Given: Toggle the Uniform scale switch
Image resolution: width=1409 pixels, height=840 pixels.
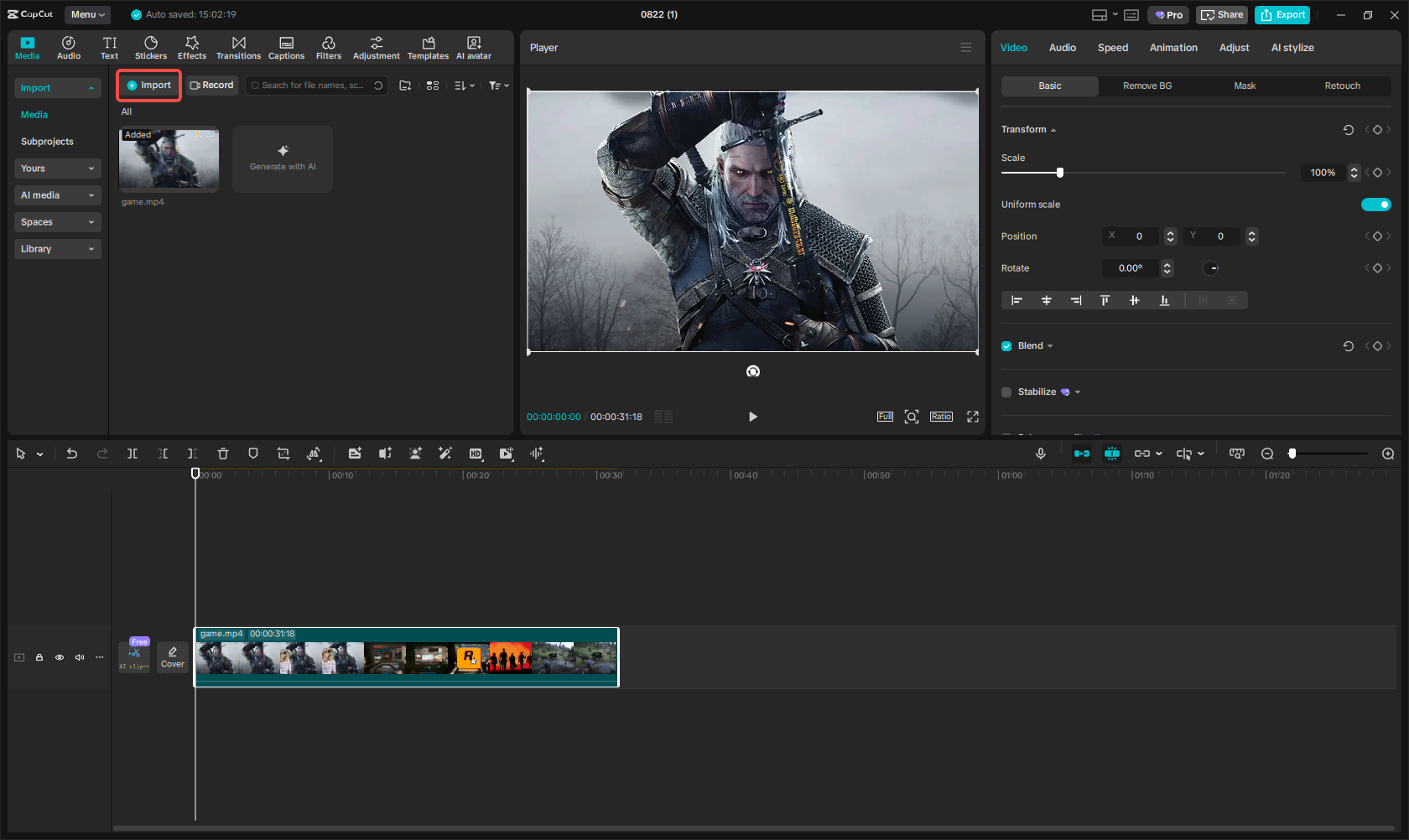Looking at the screenshot, I should 1375,205.
